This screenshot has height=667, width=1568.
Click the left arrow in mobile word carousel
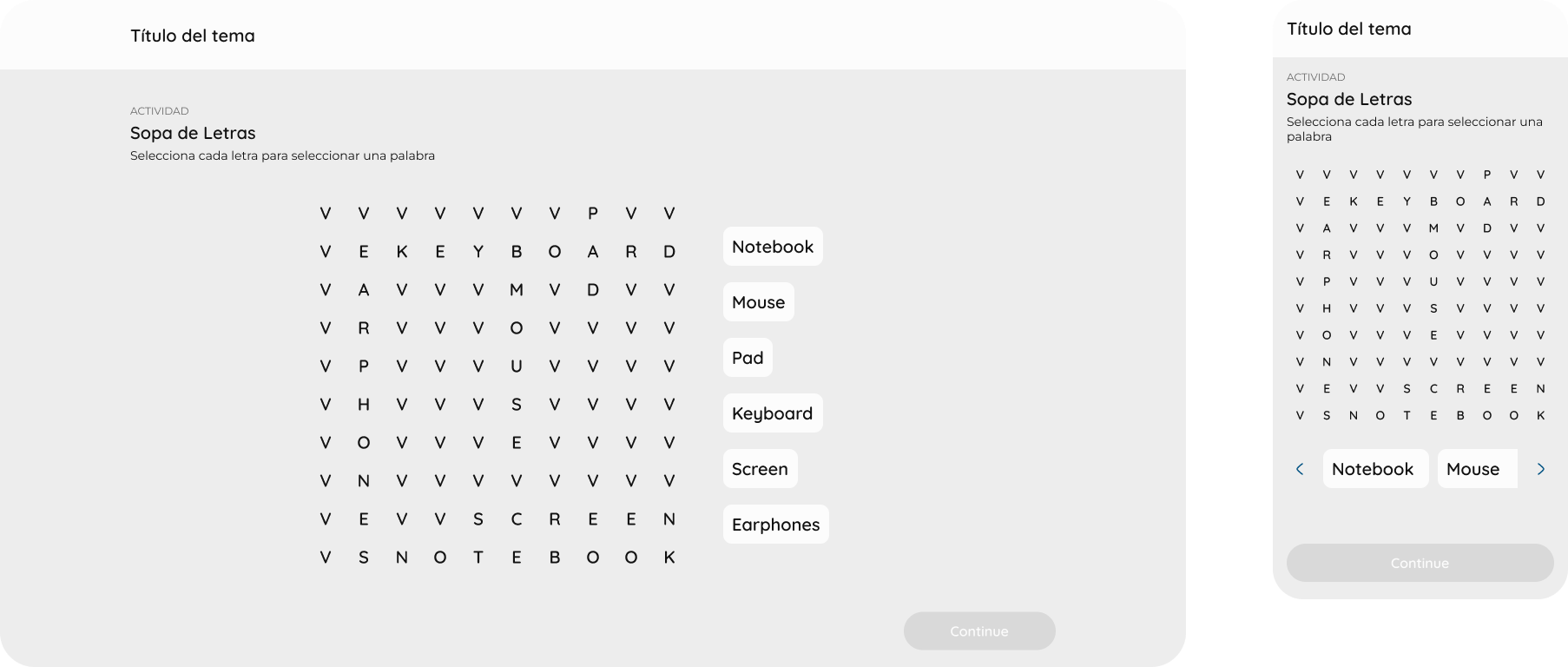click(x=1300, y=469)
